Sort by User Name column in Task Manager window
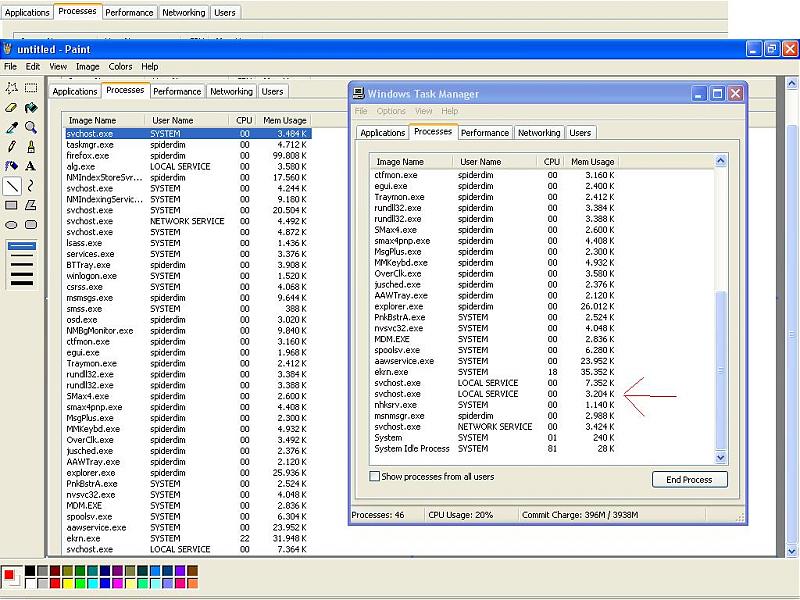 (x=495, y=162)
